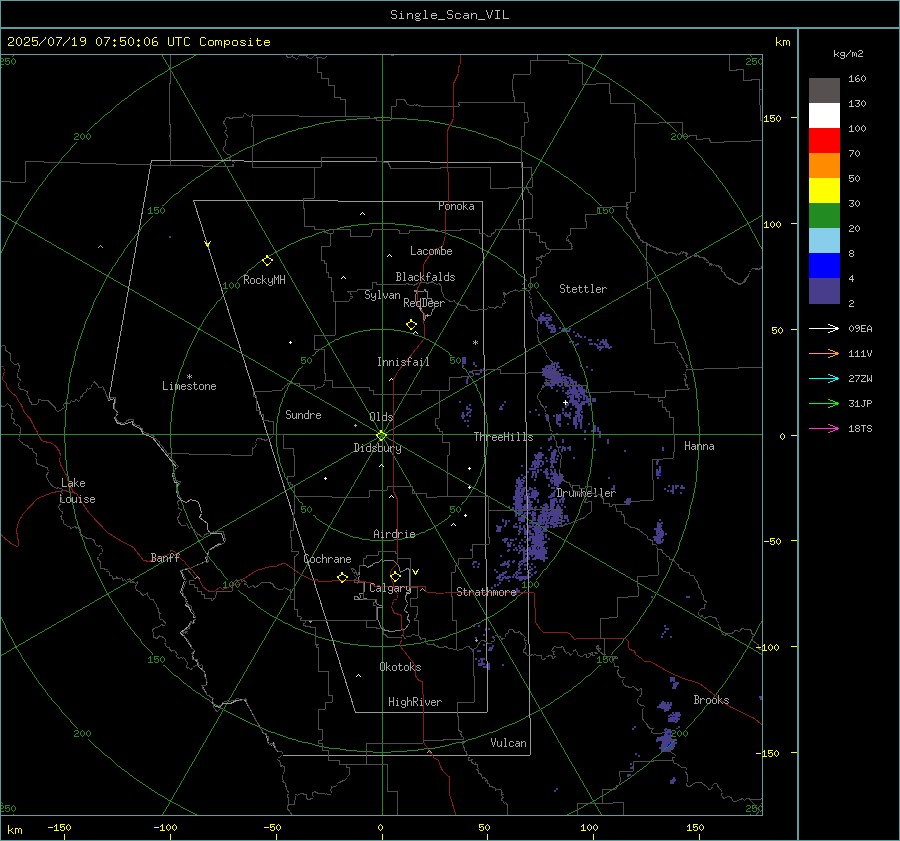
Task: Click the Blackfalds town label
Action: pos(425,277)
